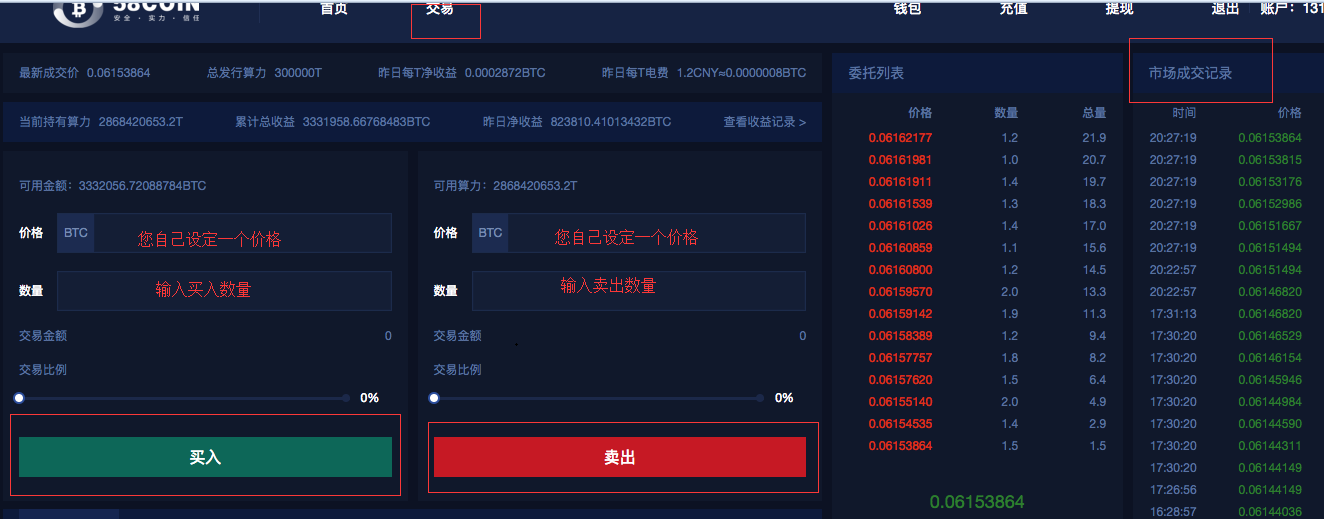Screen dimensions: 1324x519
Task: Click 退出 to log out
Action: 1225,9
